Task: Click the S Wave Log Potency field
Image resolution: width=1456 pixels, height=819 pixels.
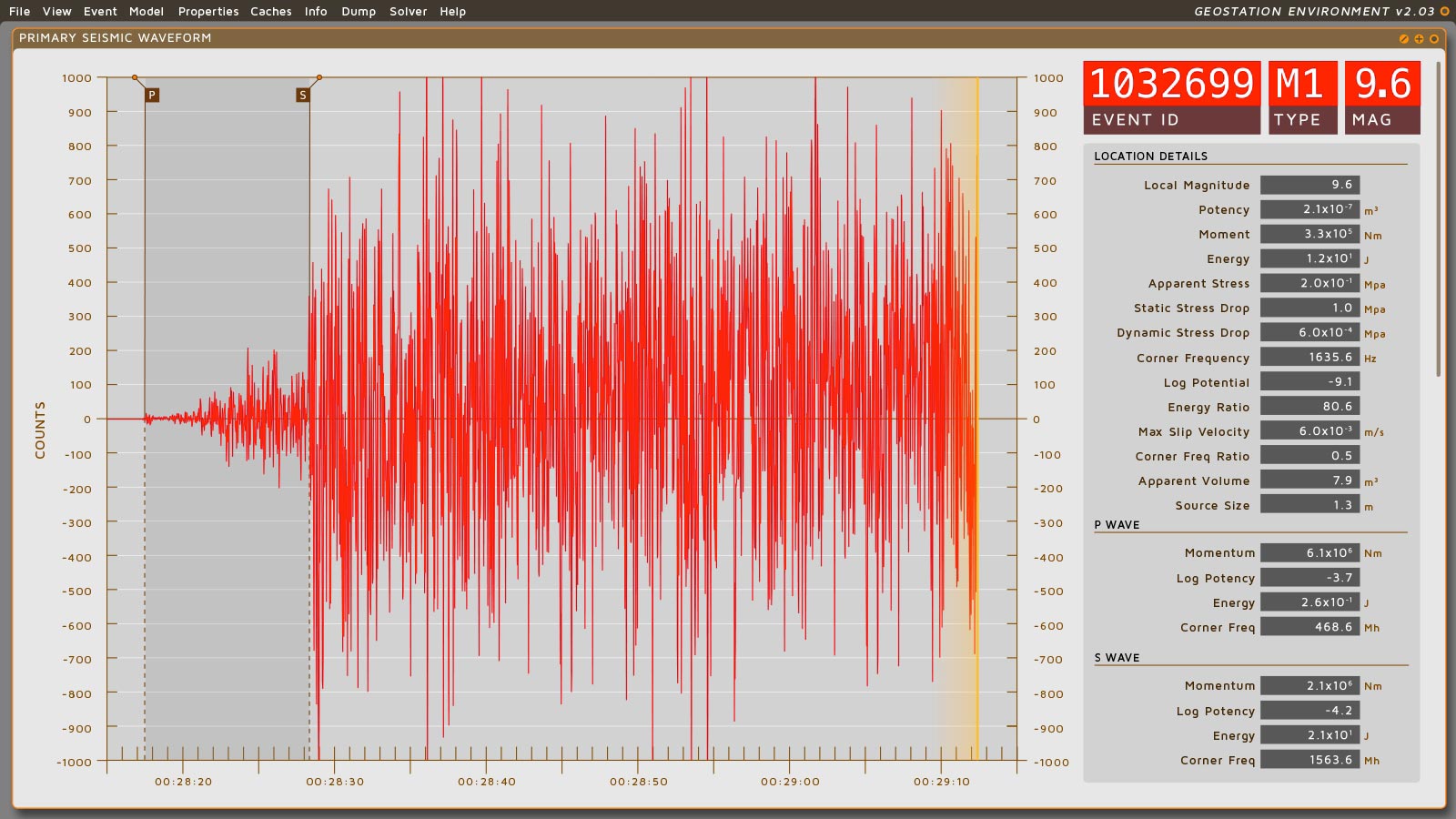Action: 1309,711
